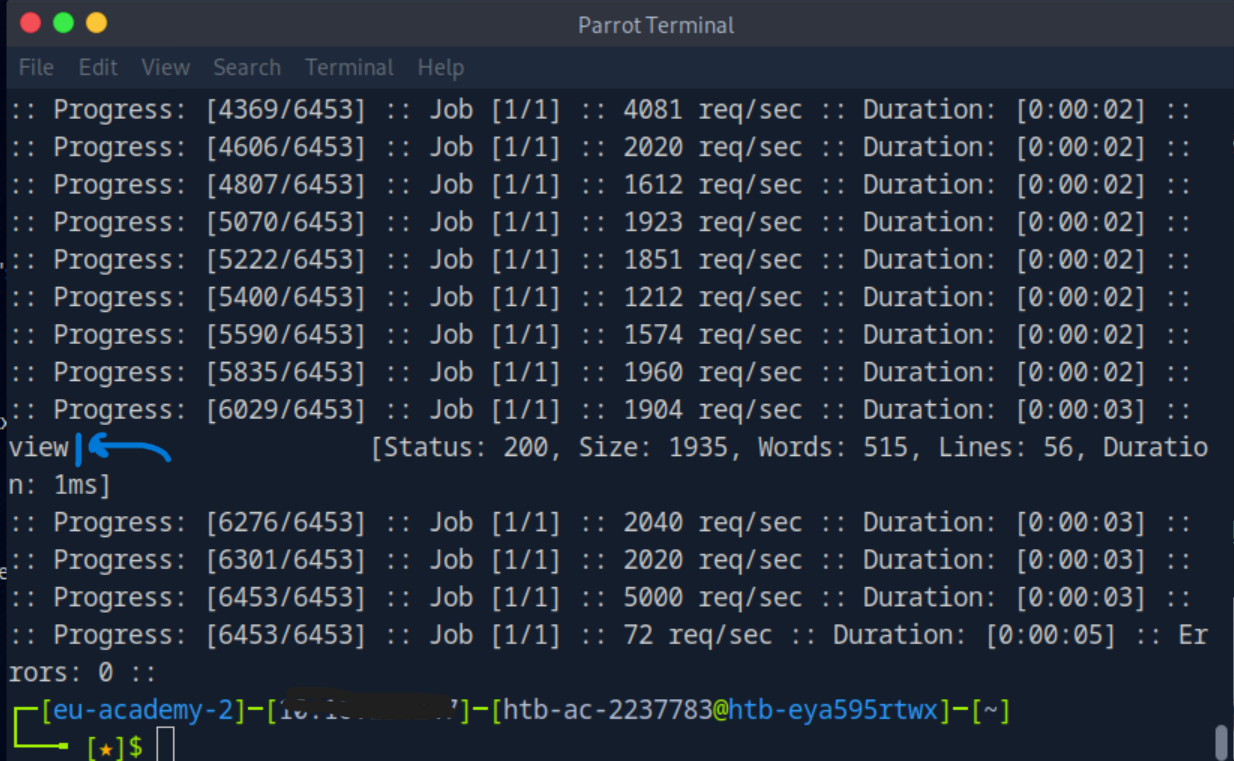Click the 'htb-ac-2237783' username in prompt

tap(608, 711)
